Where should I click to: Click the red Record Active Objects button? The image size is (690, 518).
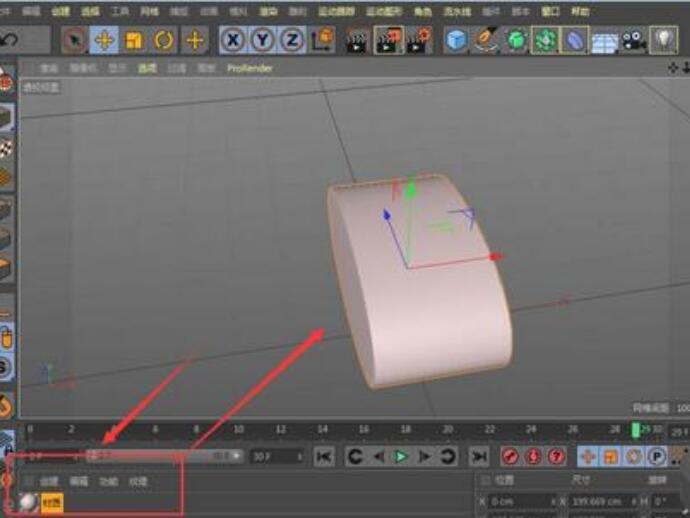[509, 456]
